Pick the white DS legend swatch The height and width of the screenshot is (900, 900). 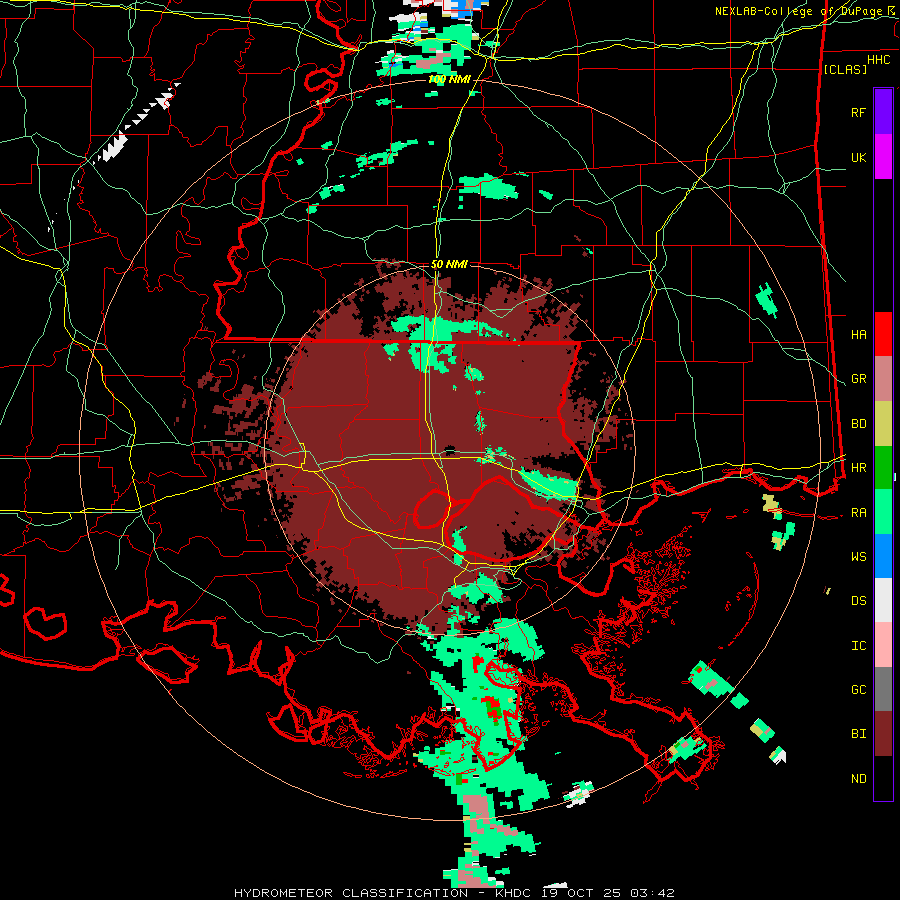click(883, 600)
